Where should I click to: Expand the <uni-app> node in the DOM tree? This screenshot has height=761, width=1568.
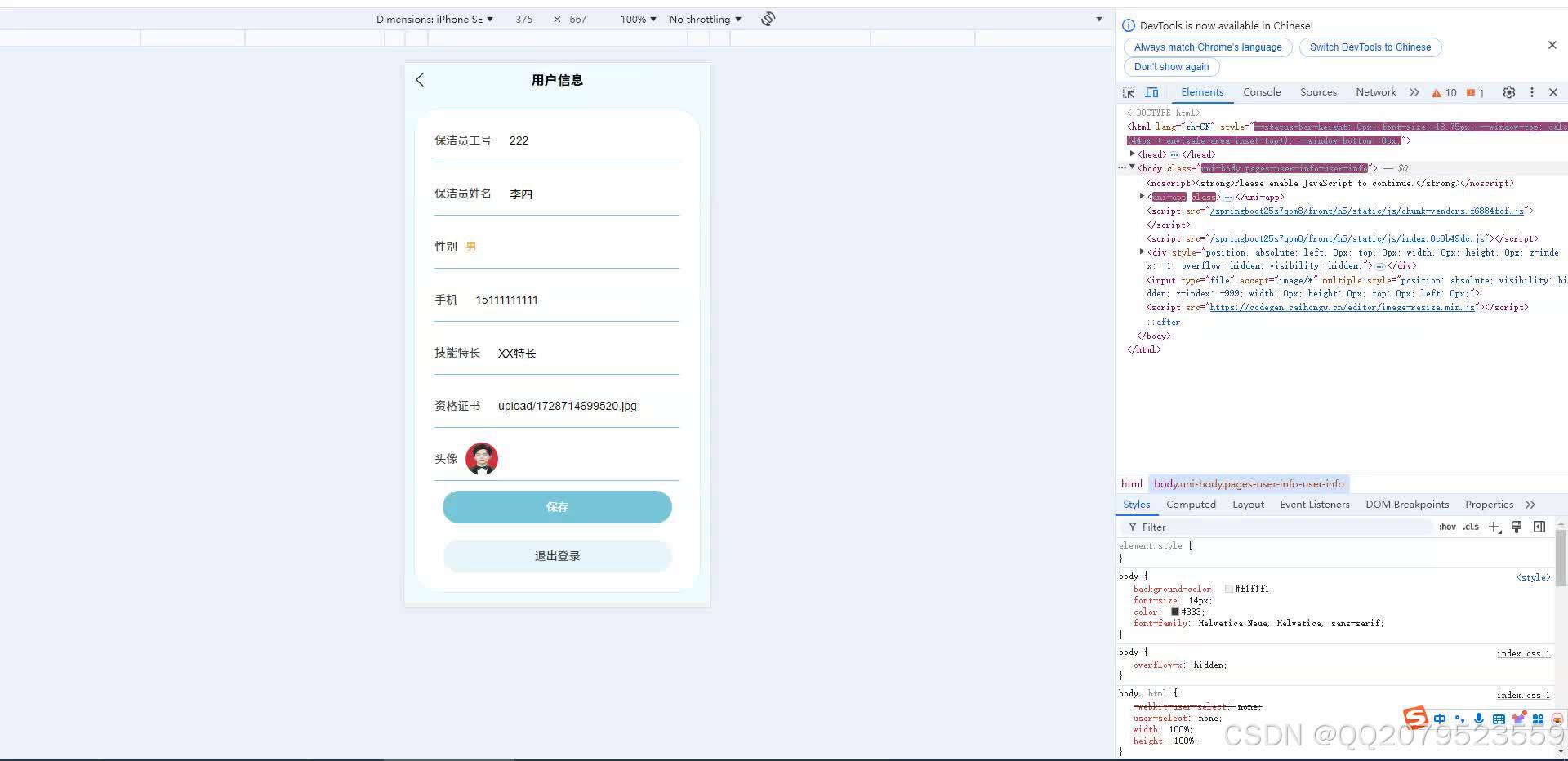pos(1142,196)
